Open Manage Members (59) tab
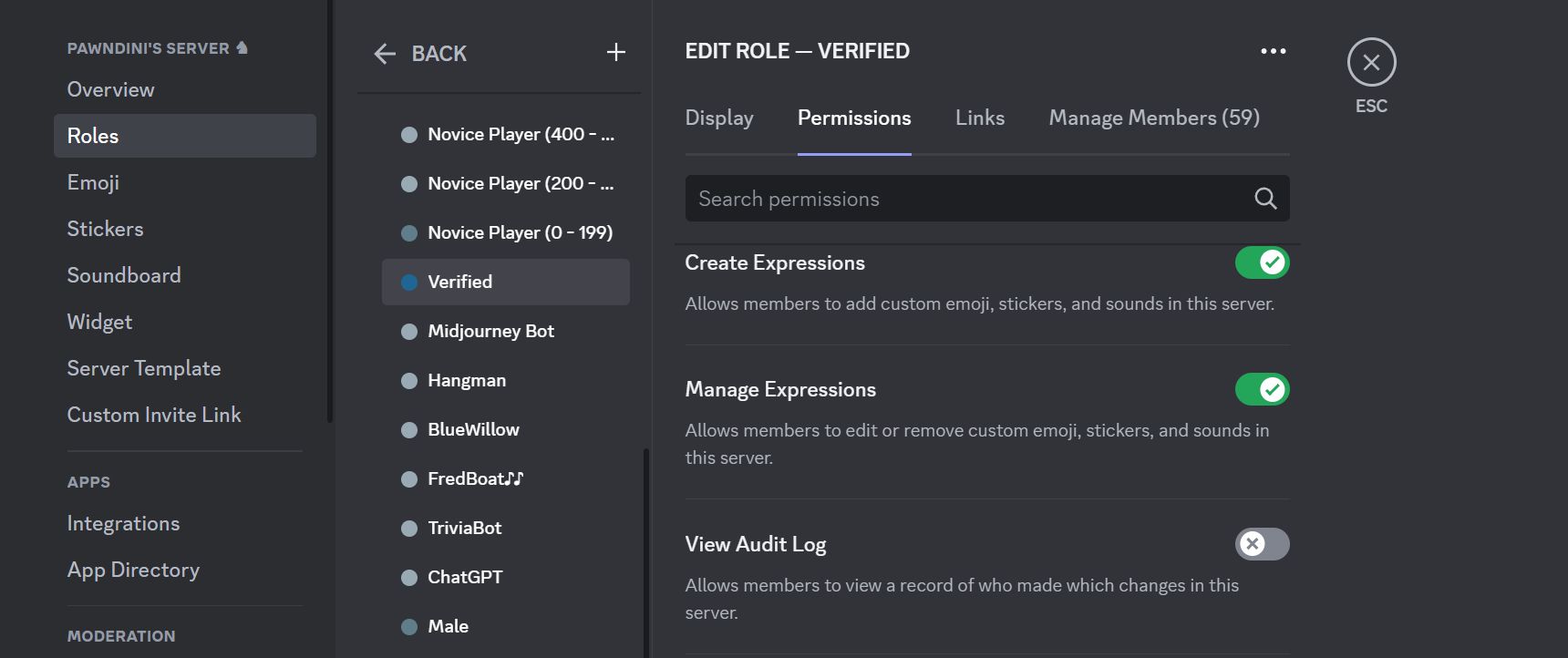The width and height of the screenshot is (1568, 658). point(1153,118)
